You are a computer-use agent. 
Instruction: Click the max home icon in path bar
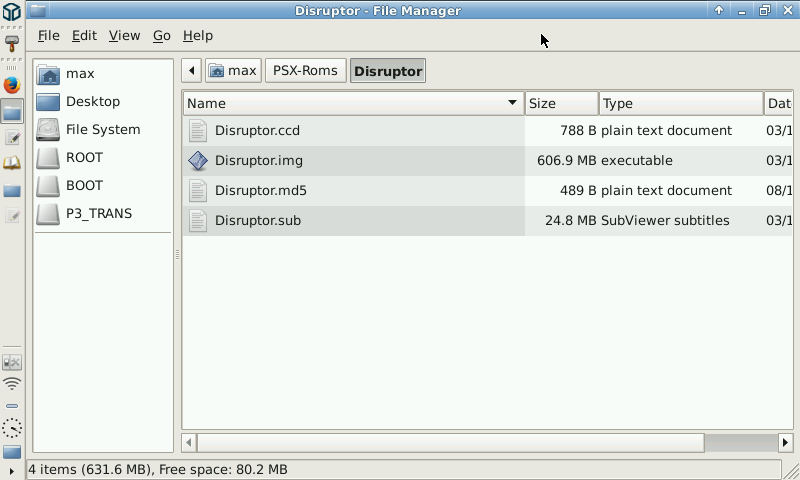pyautogui.click(x=233, y=70)
